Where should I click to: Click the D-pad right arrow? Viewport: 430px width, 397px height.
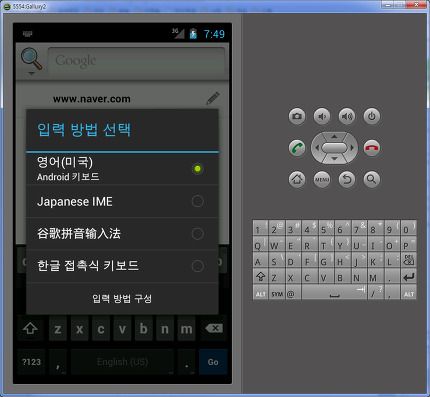pyautogui.click(x=352, y=148)
